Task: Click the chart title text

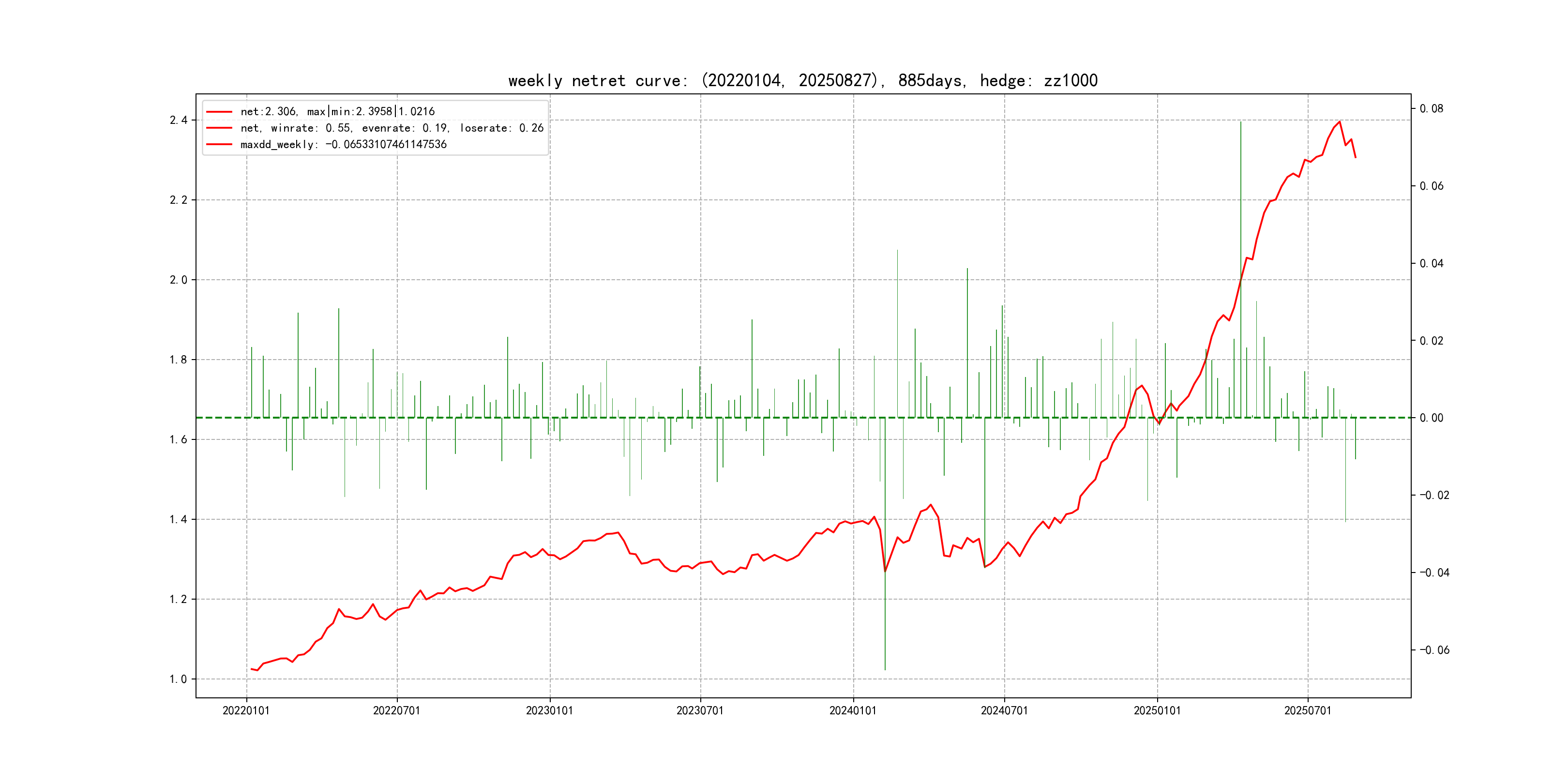Action: click(802, 81)
